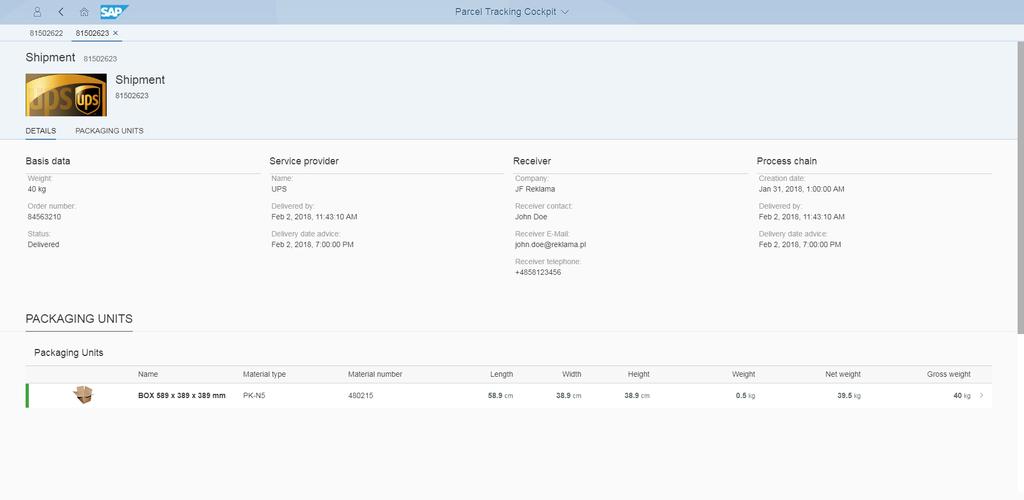Switch to the 81502622 tab
Screen dimensions: 1024x500
pyautogui.click(x=46, y=33)
